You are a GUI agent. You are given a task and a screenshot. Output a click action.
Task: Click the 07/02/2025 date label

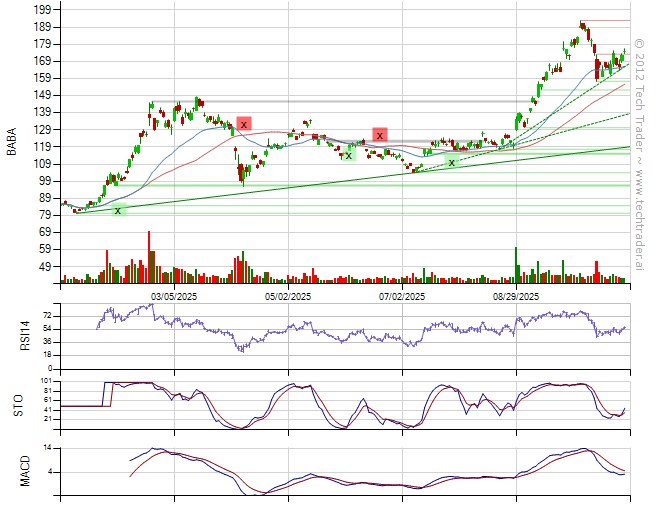[402, 297]
